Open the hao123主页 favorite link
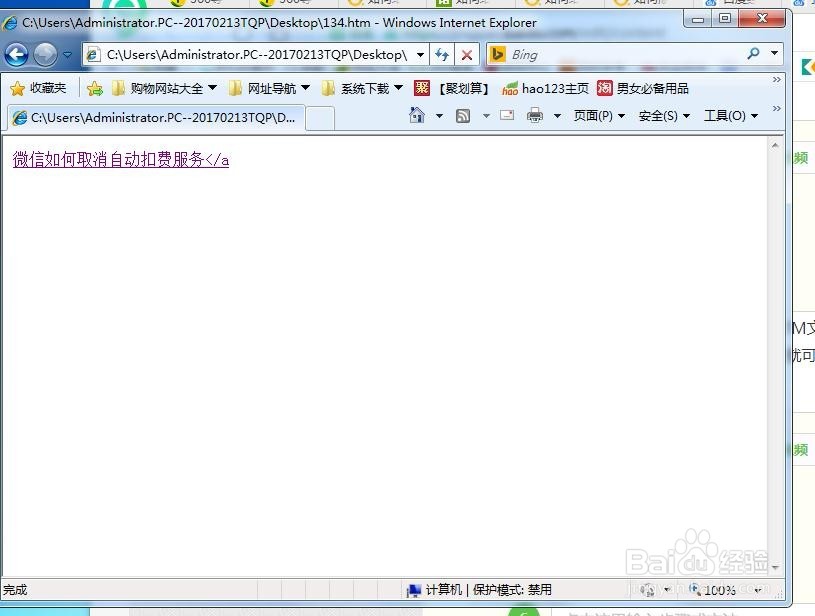This screenshot has height=616, width=815. point(545,88)
